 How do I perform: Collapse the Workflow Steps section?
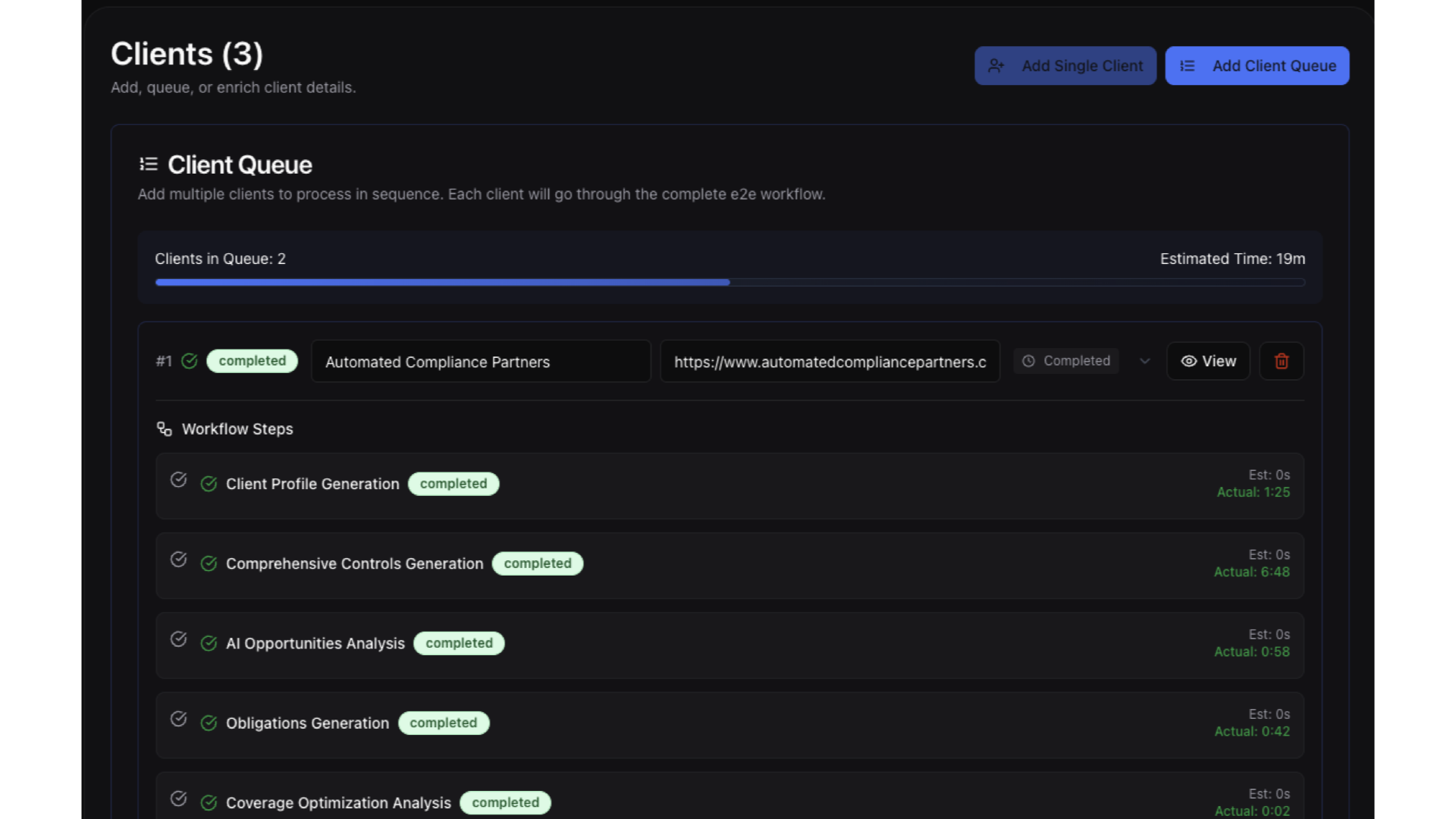(x=237, y=429)
